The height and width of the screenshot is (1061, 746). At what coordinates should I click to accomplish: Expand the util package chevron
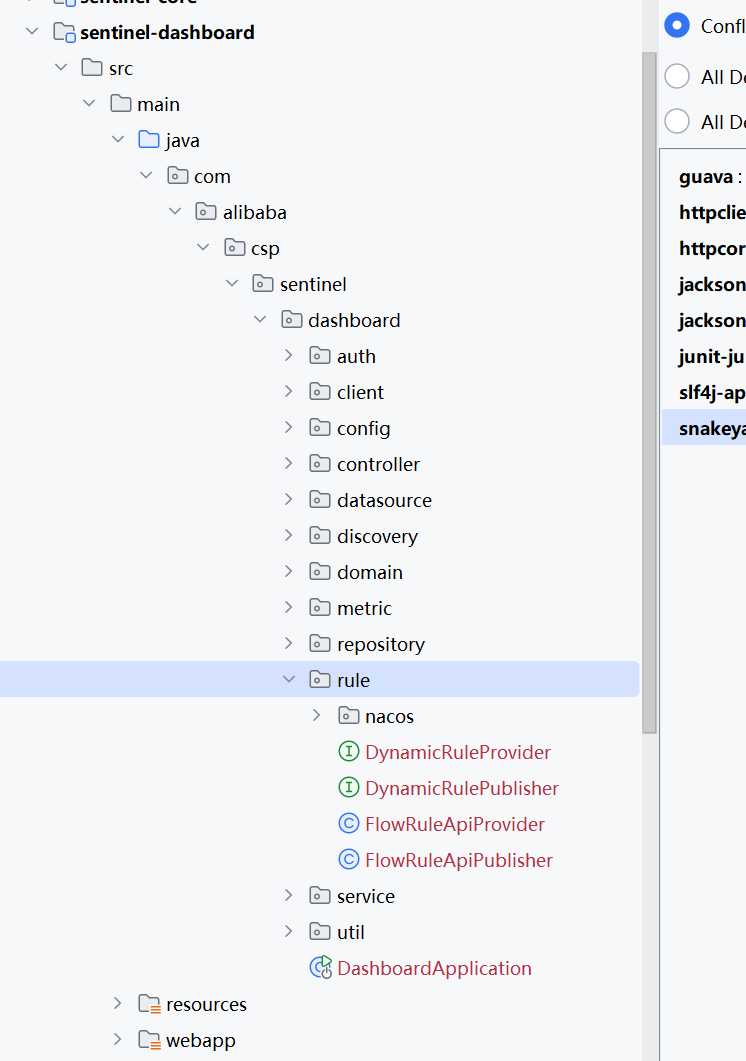point(288,931)
